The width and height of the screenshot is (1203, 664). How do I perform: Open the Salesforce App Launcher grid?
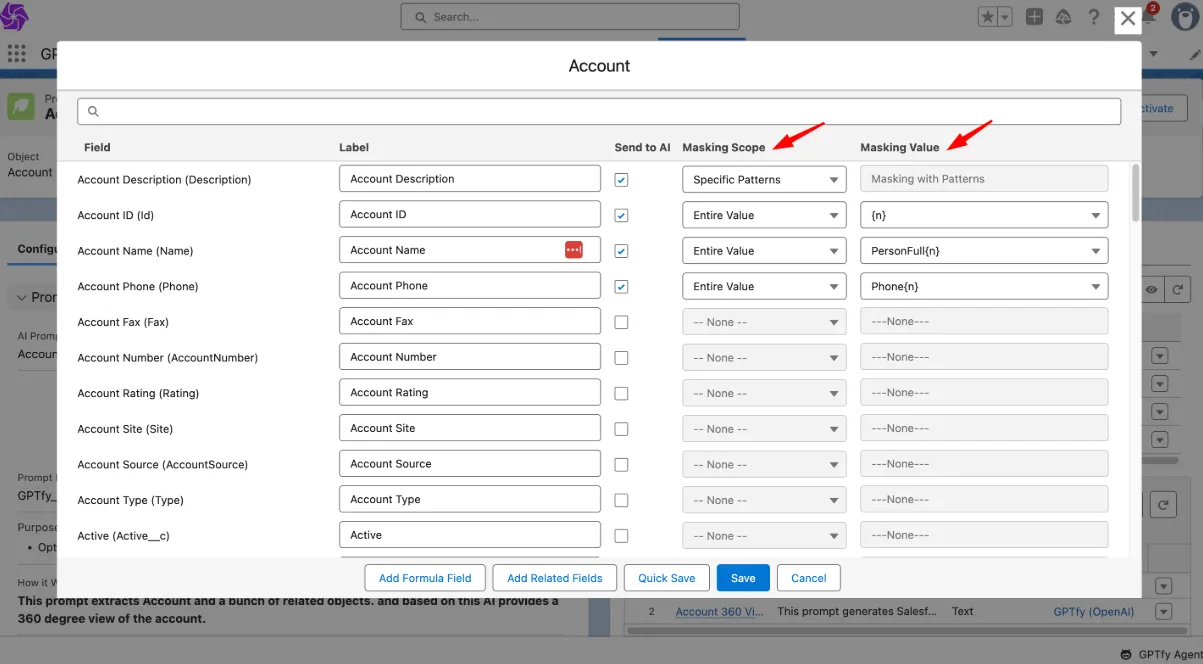pos(16,53)
